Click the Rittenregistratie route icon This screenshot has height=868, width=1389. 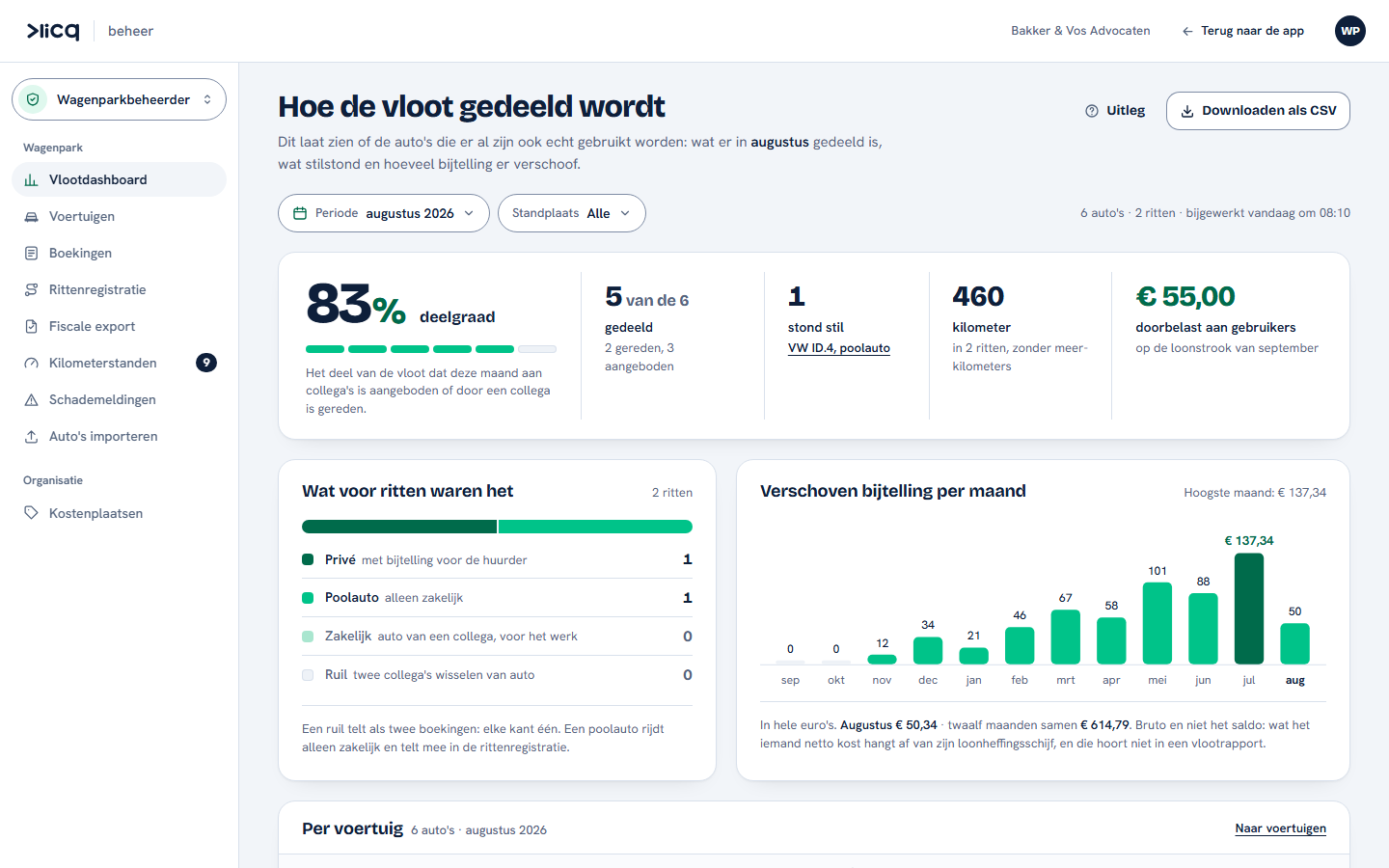click(31, 289)
